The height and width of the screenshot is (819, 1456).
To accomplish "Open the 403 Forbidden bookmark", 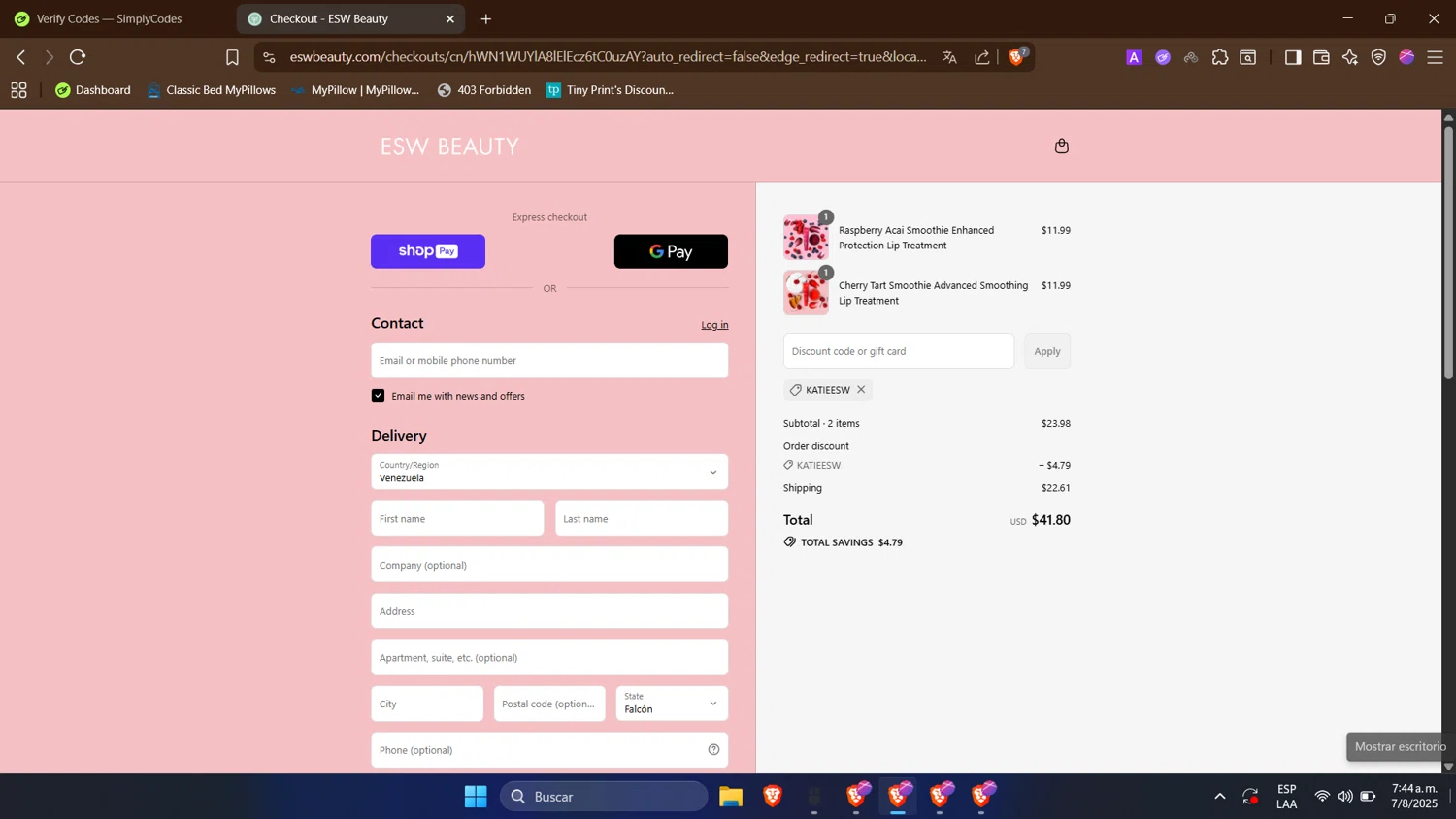I will pos(483,90).
